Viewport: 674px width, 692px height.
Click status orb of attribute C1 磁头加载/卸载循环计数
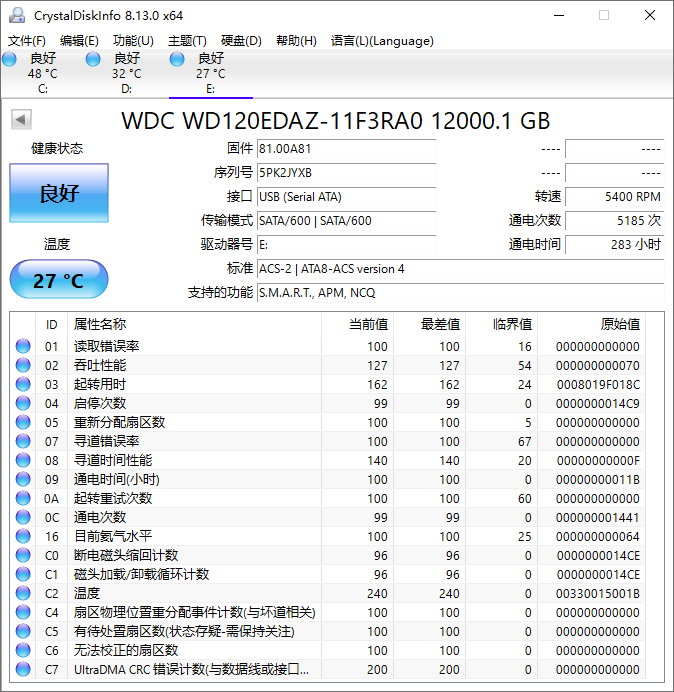pos(23,574)
